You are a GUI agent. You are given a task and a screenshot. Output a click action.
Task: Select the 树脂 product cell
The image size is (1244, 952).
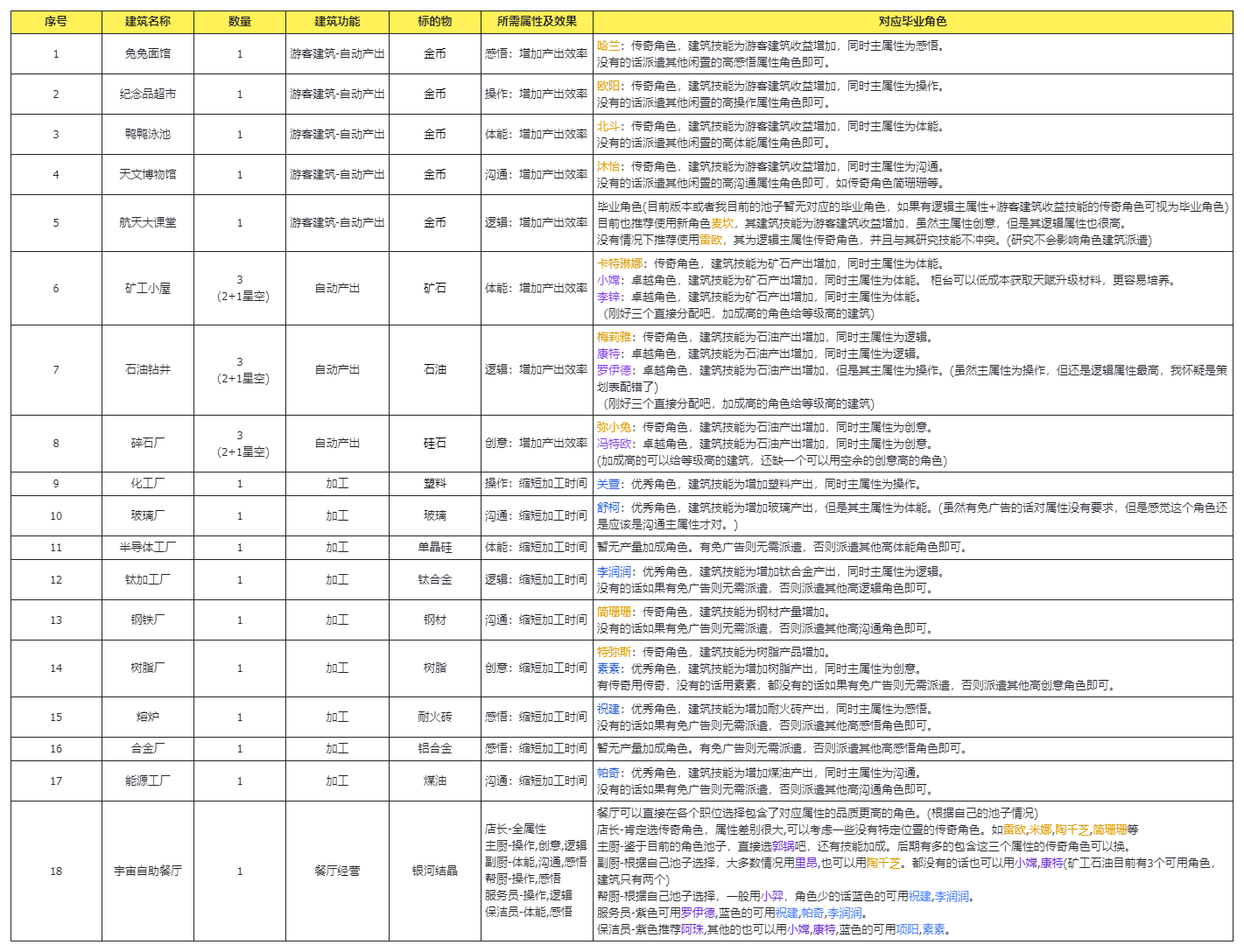tap(435, 668)
